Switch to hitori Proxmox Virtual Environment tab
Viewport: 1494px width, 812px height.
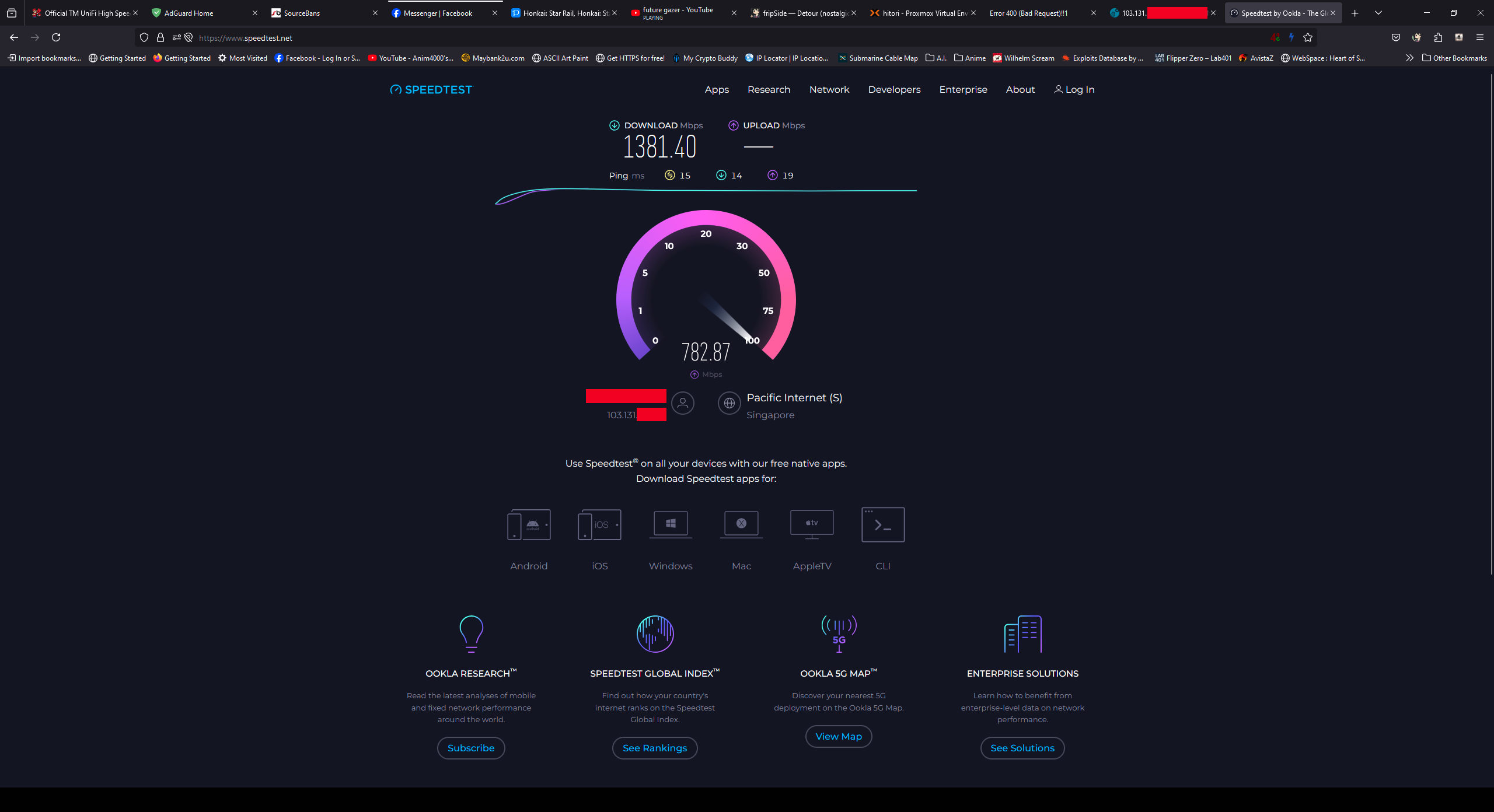click(923, 13)
